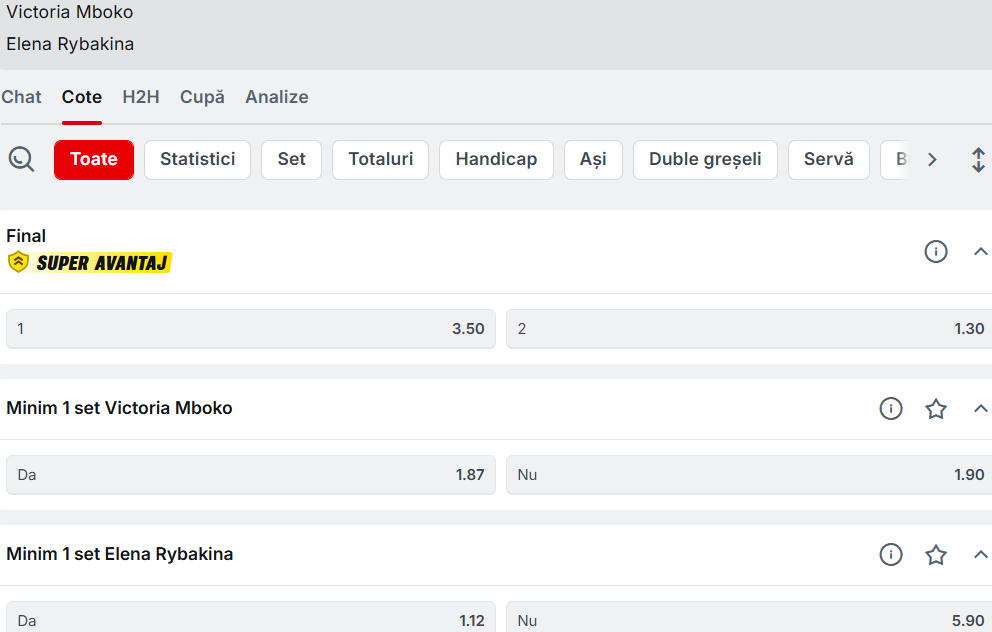This screenshot has height=632, width=992.
Task: Switch to the Chat tab
Action: [21, 97]
